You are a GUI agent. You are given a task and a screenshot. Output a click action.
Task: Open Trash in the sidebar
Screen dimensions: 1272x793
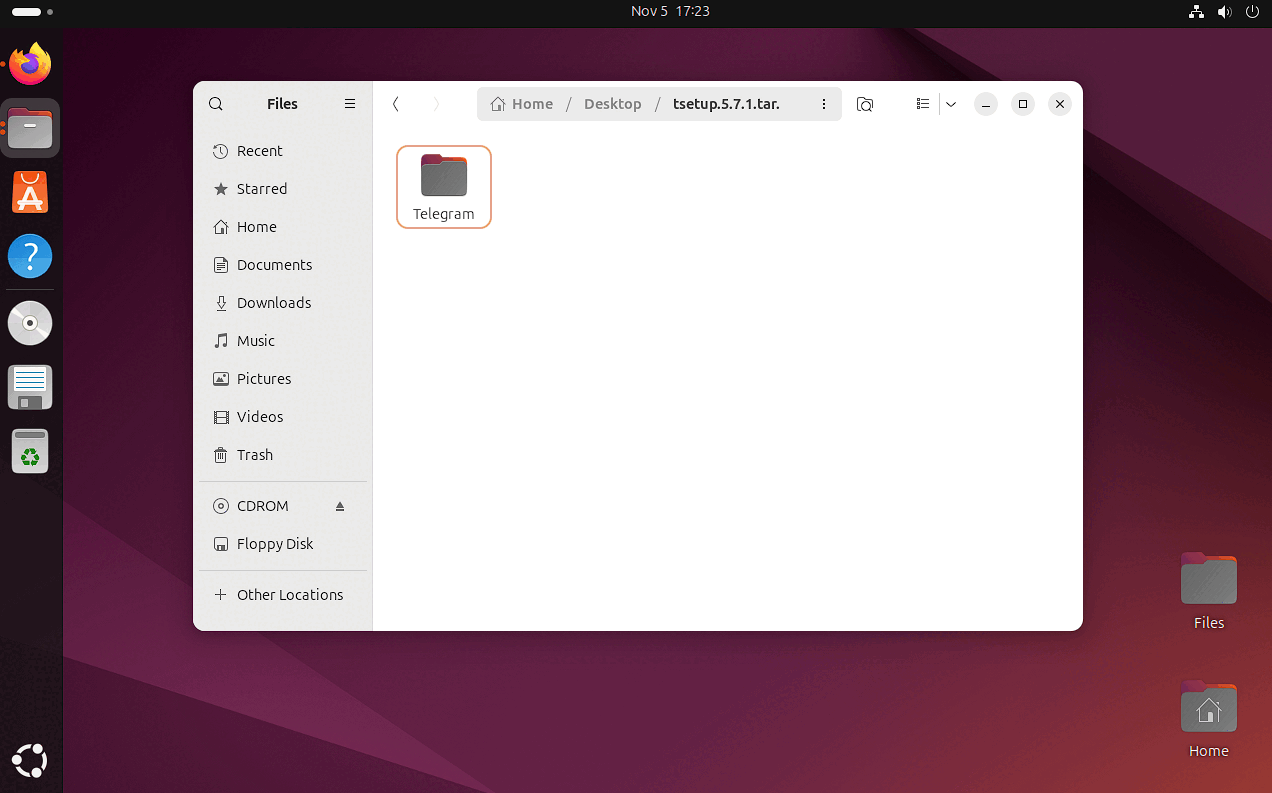tap(283, 455)
